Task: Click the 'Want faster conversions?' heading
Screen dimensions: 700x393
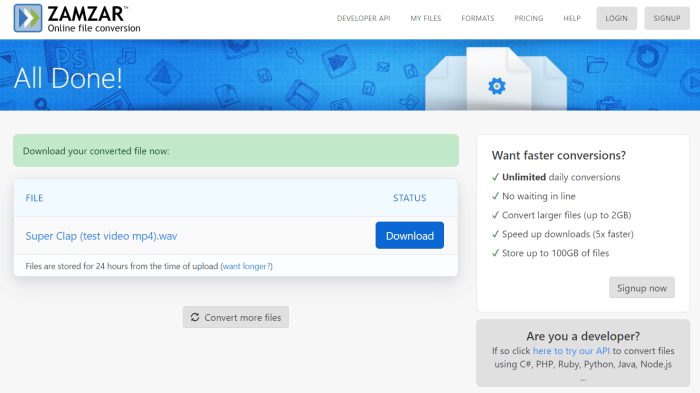Action: [x=558, y=155]
